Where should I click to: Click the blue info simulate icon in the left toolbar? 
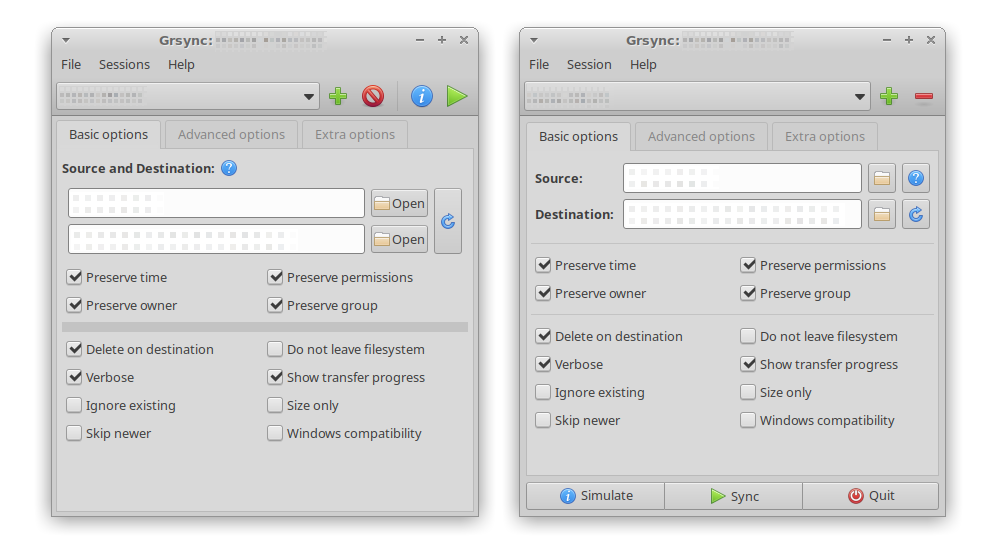[x=422, y=97]
